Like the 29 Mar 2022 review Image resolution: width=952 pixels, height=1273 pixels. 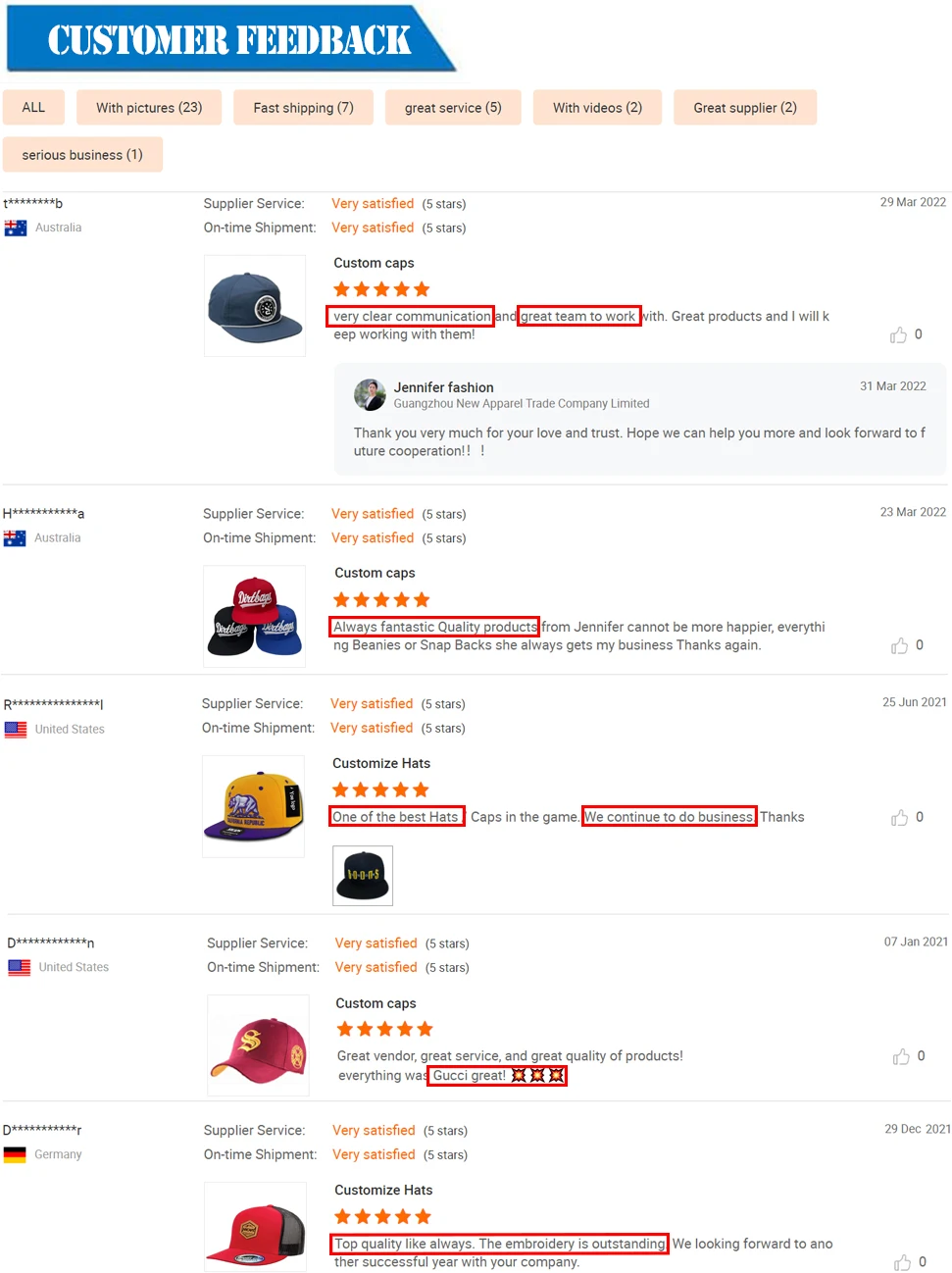(898, 335)
